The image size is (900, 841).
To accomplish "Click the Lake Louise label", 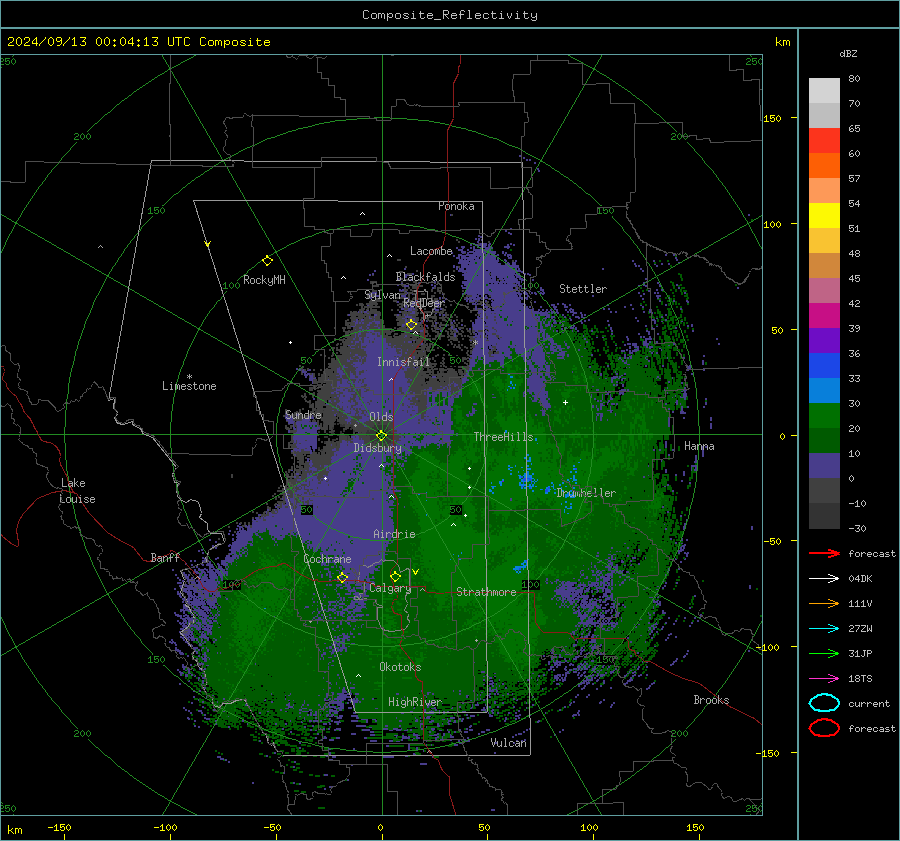I will point(77,491).
